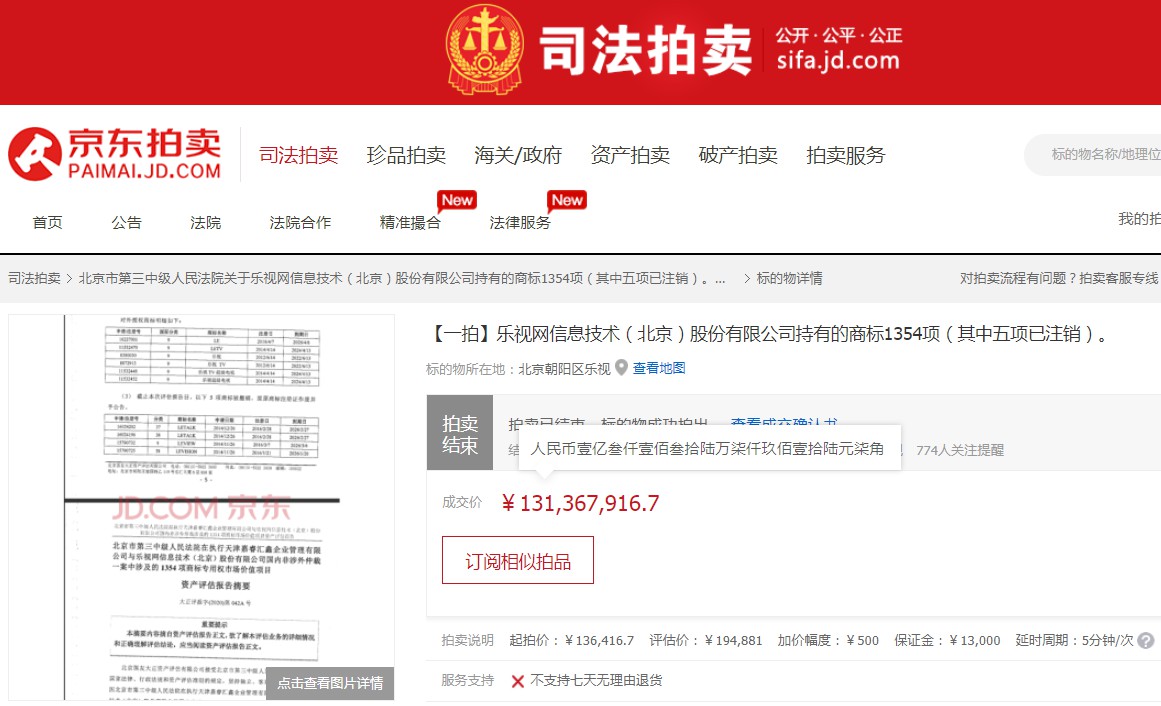The height and width of the screenshot is (706, 1161).
Task: Click the map pin icon beside 查看地图
Action: click(621, 367)
